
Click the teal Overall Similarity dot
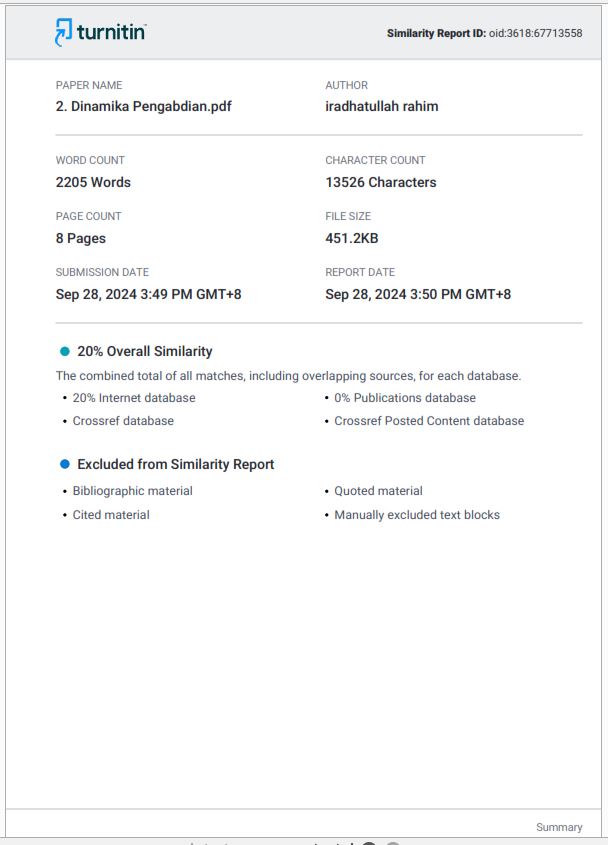pos(65,351)
